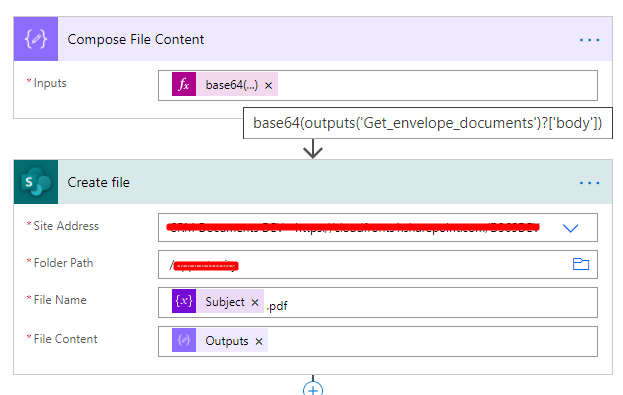Click the Compose action curly-brace icon
Image resolution: width=623 pixels, height=395 pixels.
pyautogui.click(x=36, y=39)
